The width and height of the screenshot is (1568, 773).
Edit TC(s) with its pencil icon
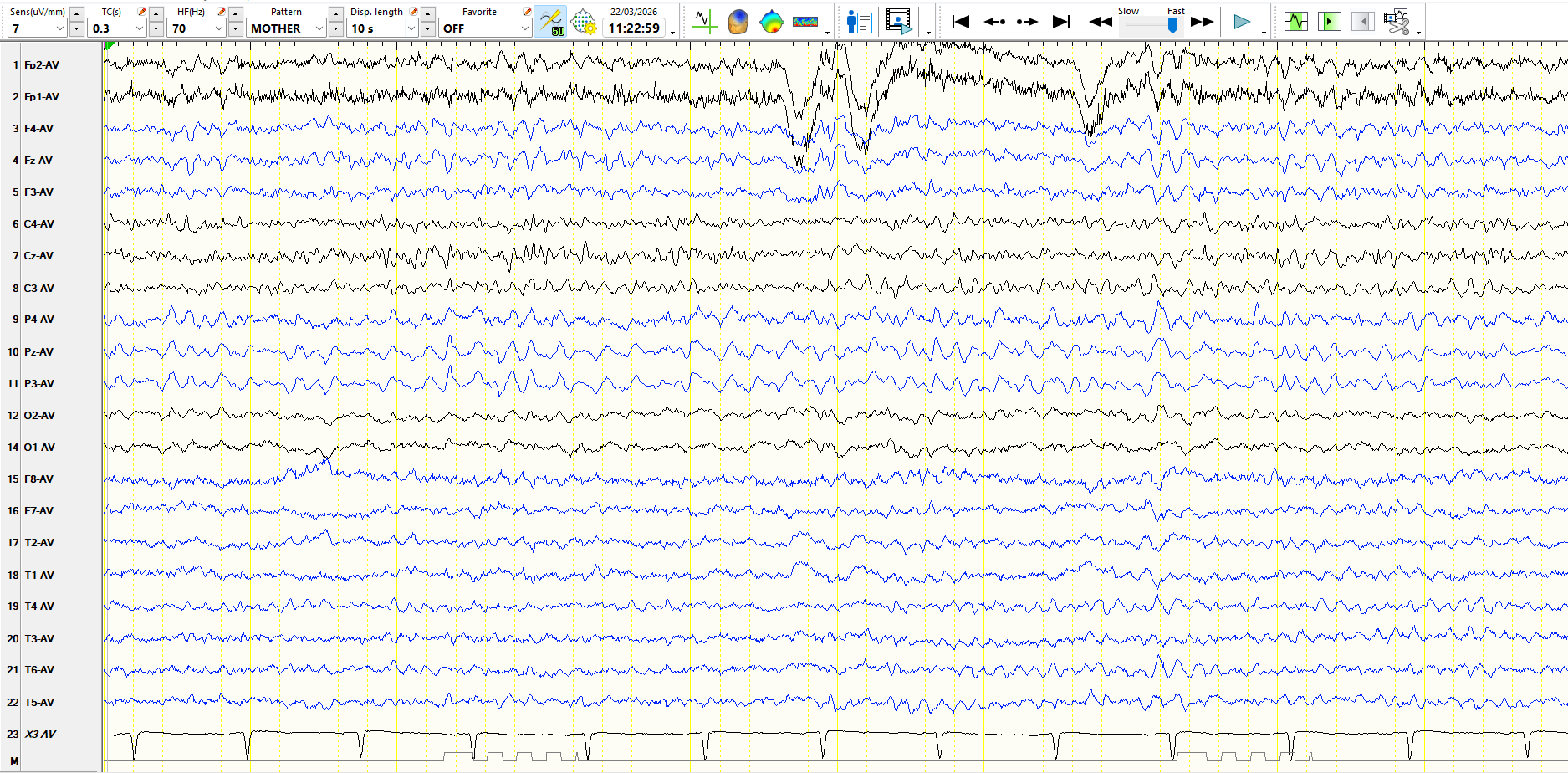point(141,12)
